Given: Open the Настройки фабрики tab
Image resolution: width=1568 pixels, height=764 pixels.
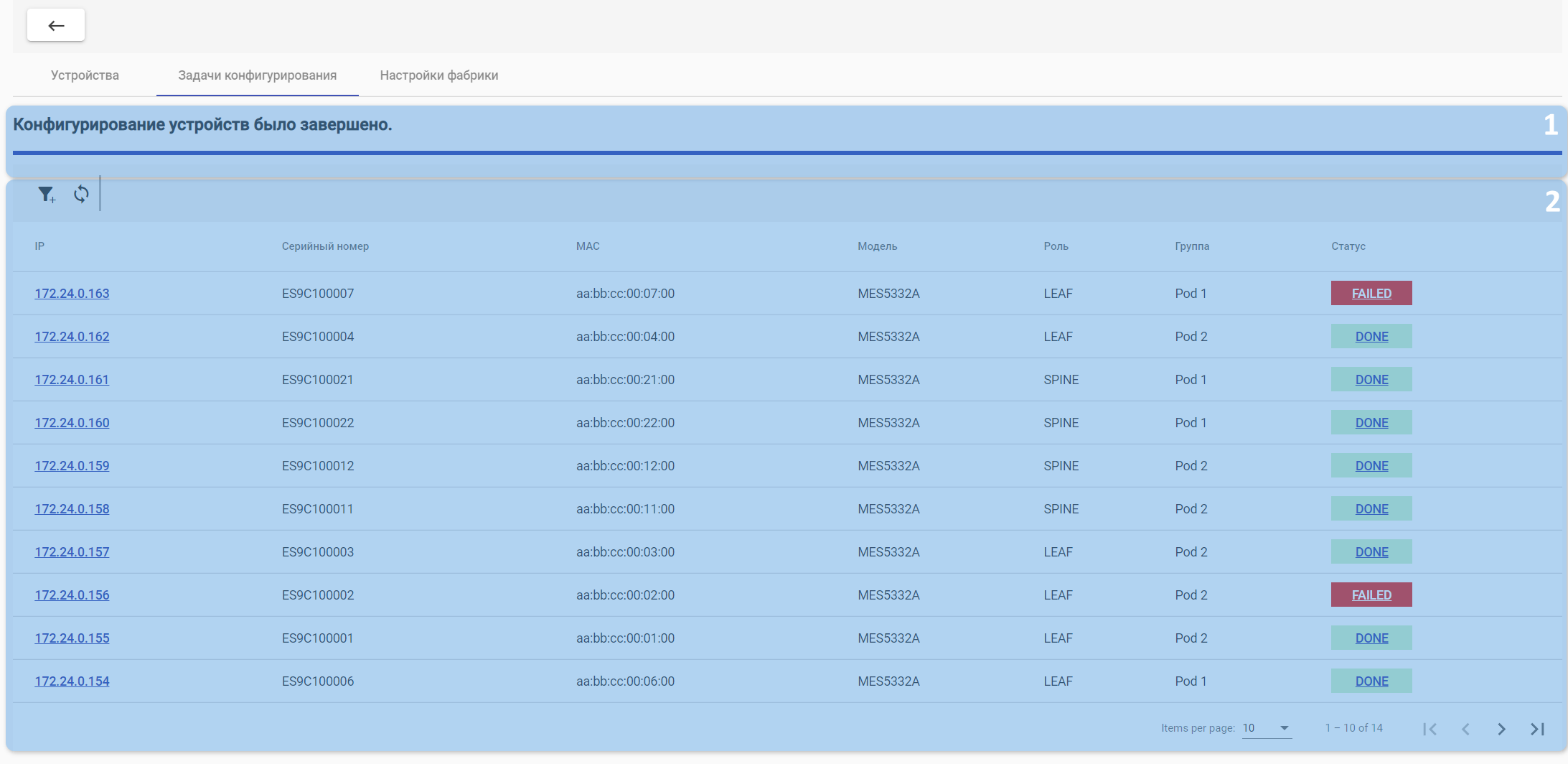Looking at the screenshot, I should tap(438, 75).
